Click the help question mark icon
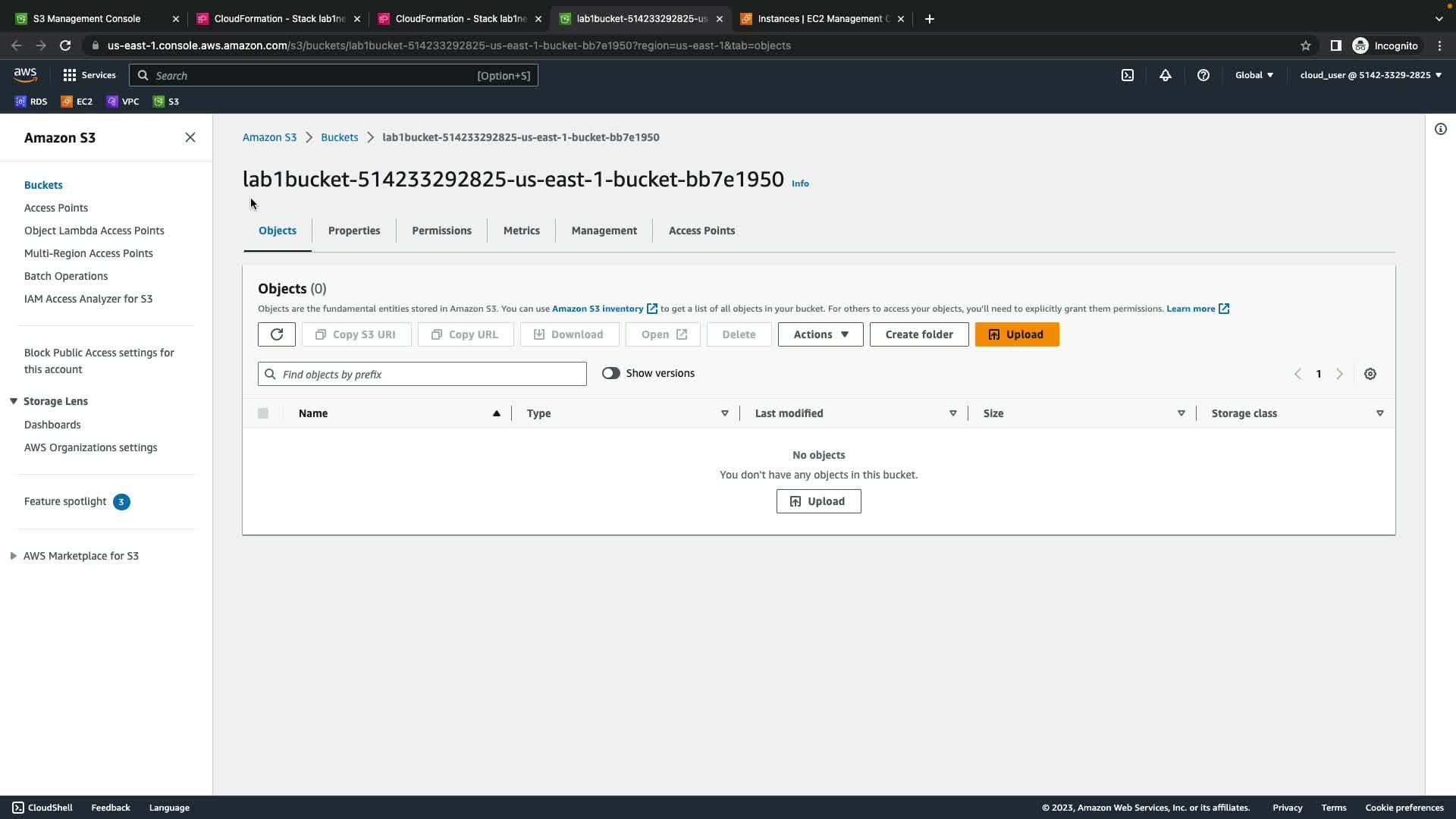This screenshot has width=1456, height=819. click(x=1203, y=75)
